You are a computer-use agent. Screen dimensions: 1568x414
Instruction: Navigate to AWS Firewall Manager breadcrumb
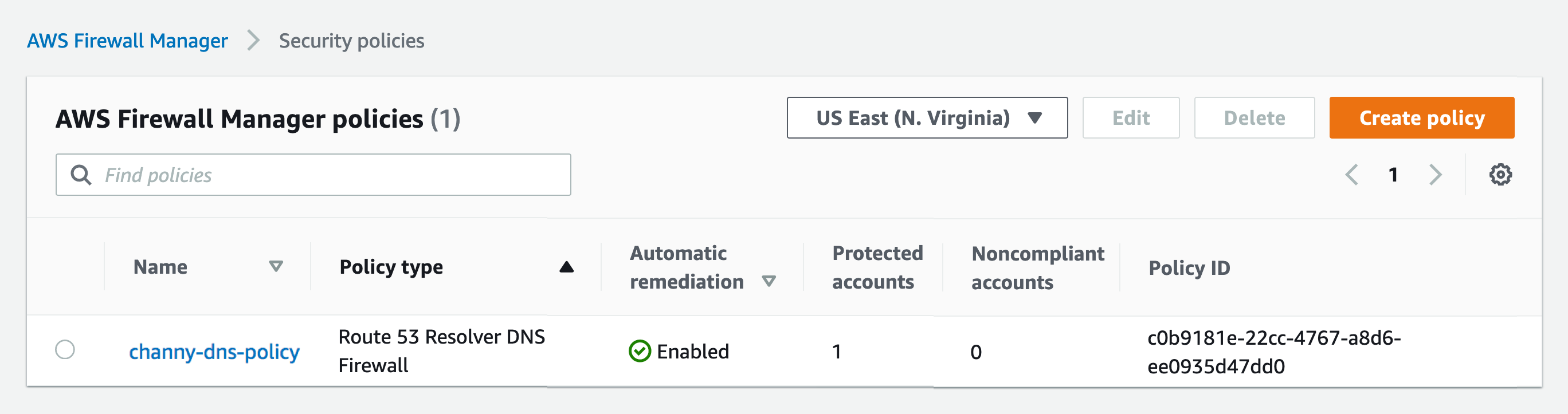click(x=127, y=41)
